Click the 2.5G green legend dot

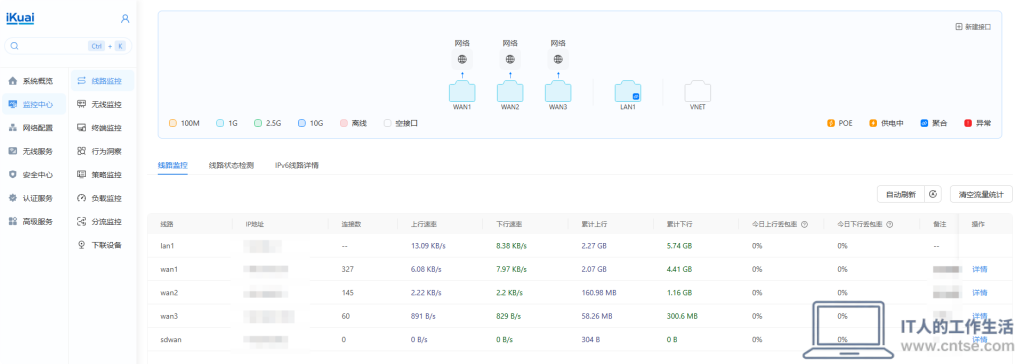[x=258, y=123]
